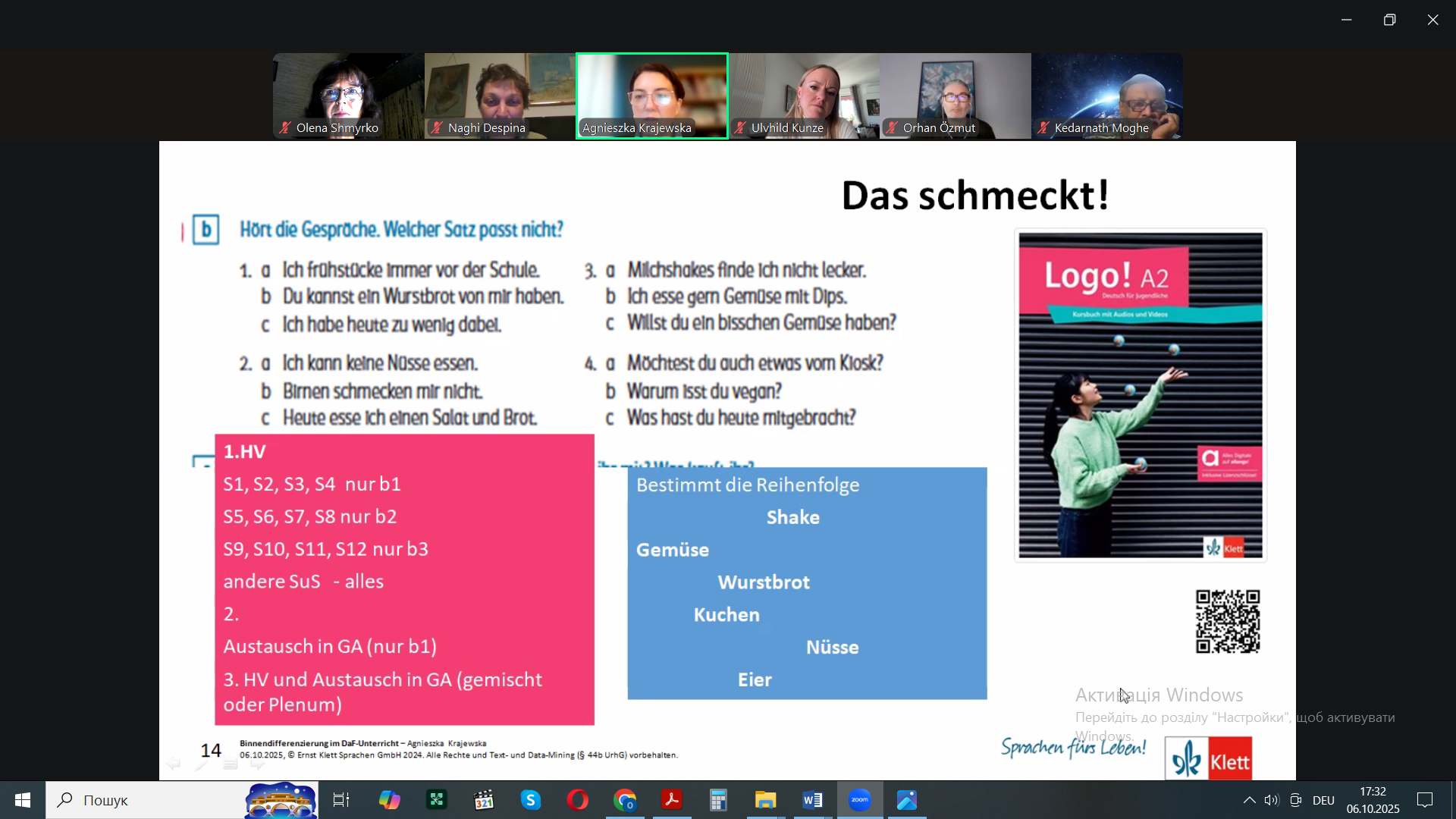Open Microsoft Word from the taskbar
This screenshot has height=819, width=1456.
(812, 800)
